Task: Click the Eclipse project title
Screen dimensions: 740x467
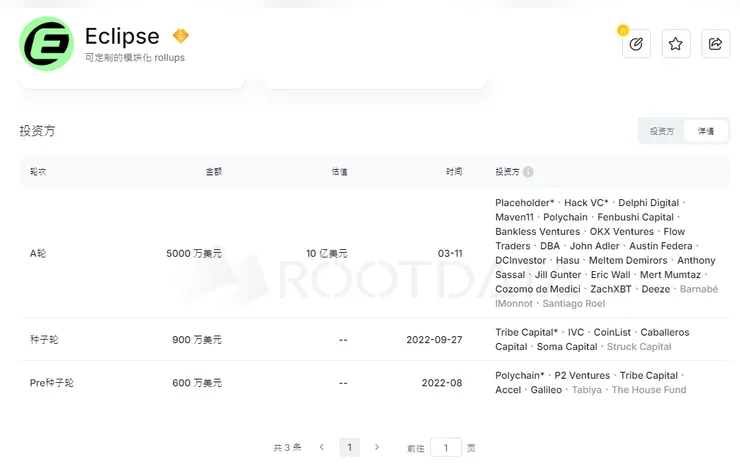Action: coord(122,36)
